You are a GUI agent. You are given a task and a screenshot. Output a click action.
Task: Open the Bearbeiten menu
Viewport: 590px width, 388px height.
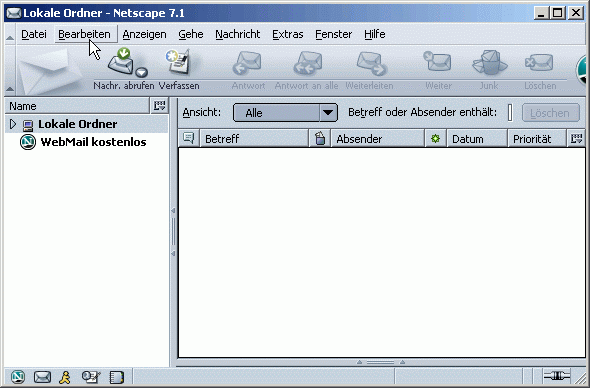point(84,34)
